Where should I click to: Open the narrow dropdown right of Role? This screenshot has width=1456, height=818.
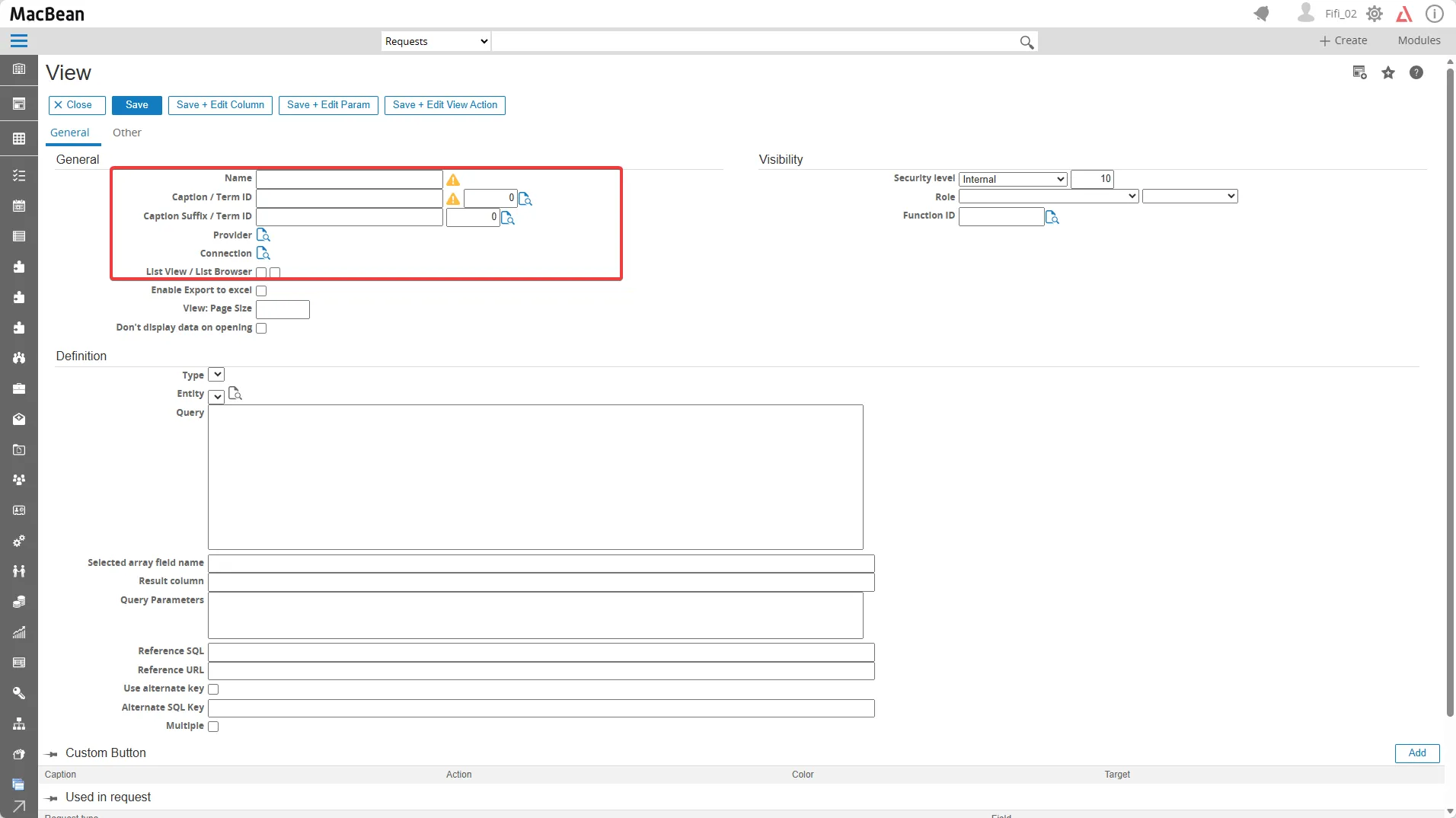point(1190,197)
